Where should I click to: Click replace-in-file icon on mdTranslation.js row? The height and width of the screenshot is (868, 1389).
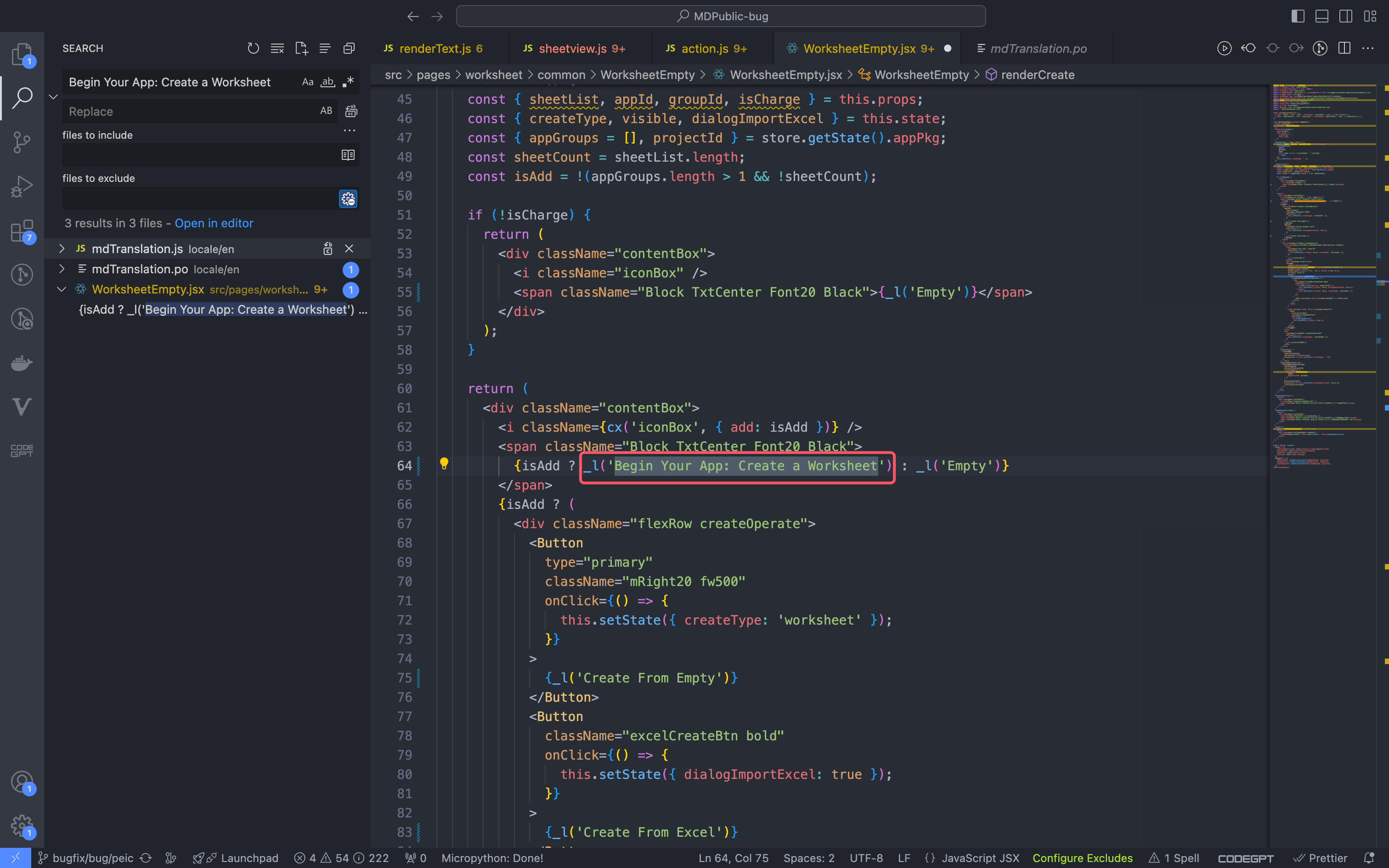coord(328,248)
